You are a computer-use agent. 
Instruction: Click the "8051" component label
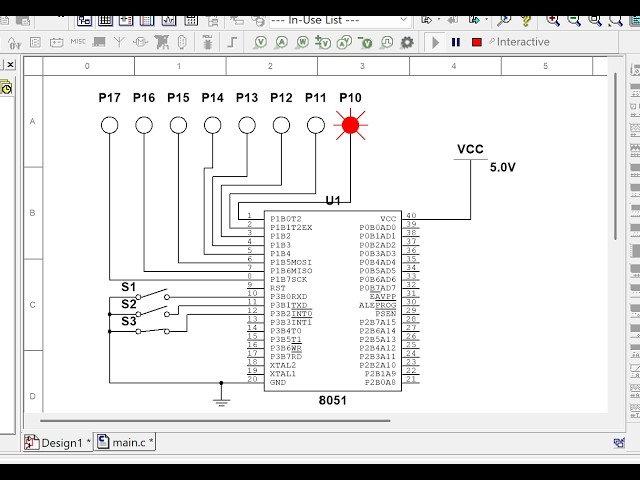pyautogui.click(x=333, y=400)
